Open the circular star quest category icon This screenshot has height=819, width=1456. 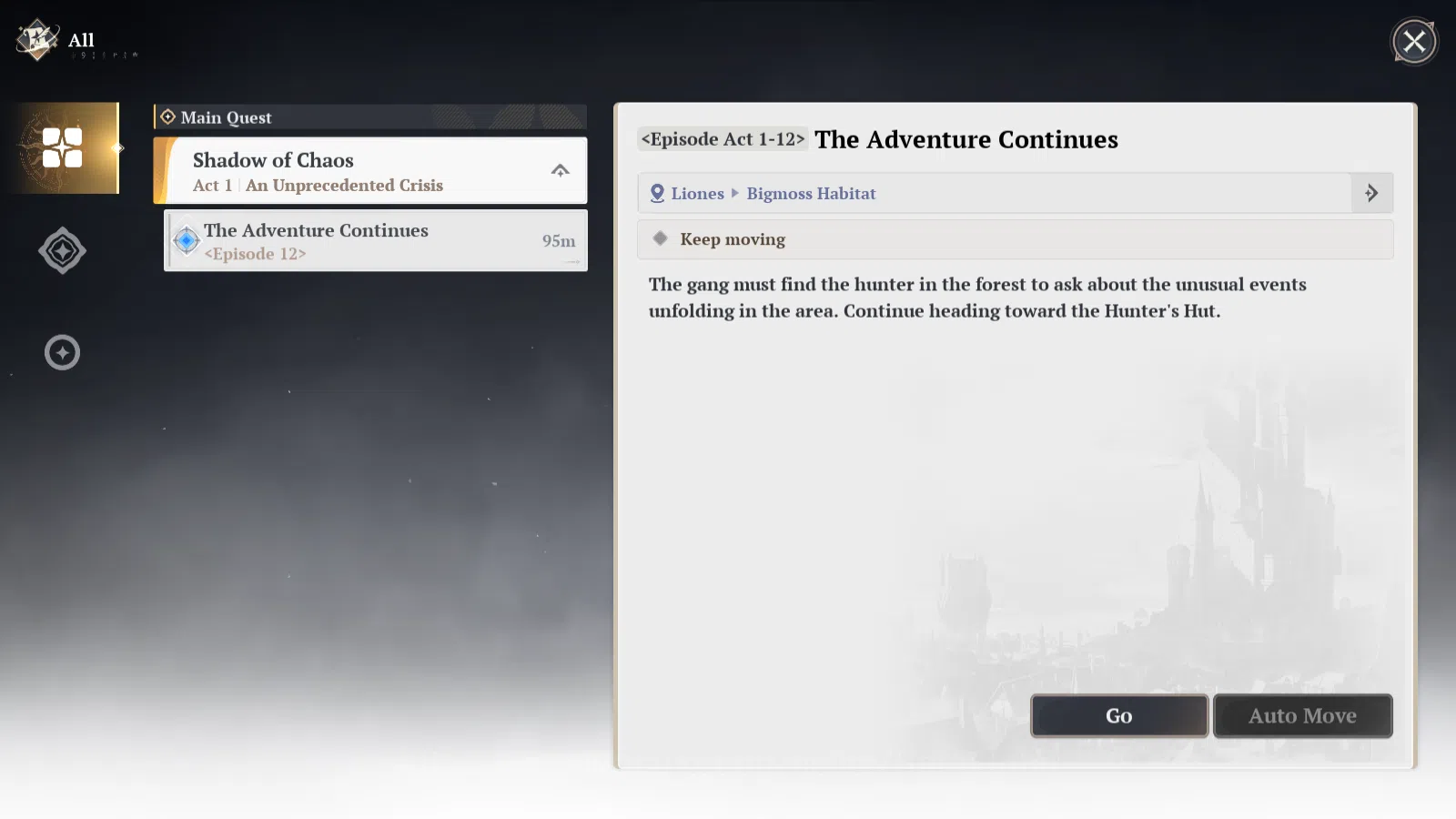[x=62, y=352]
